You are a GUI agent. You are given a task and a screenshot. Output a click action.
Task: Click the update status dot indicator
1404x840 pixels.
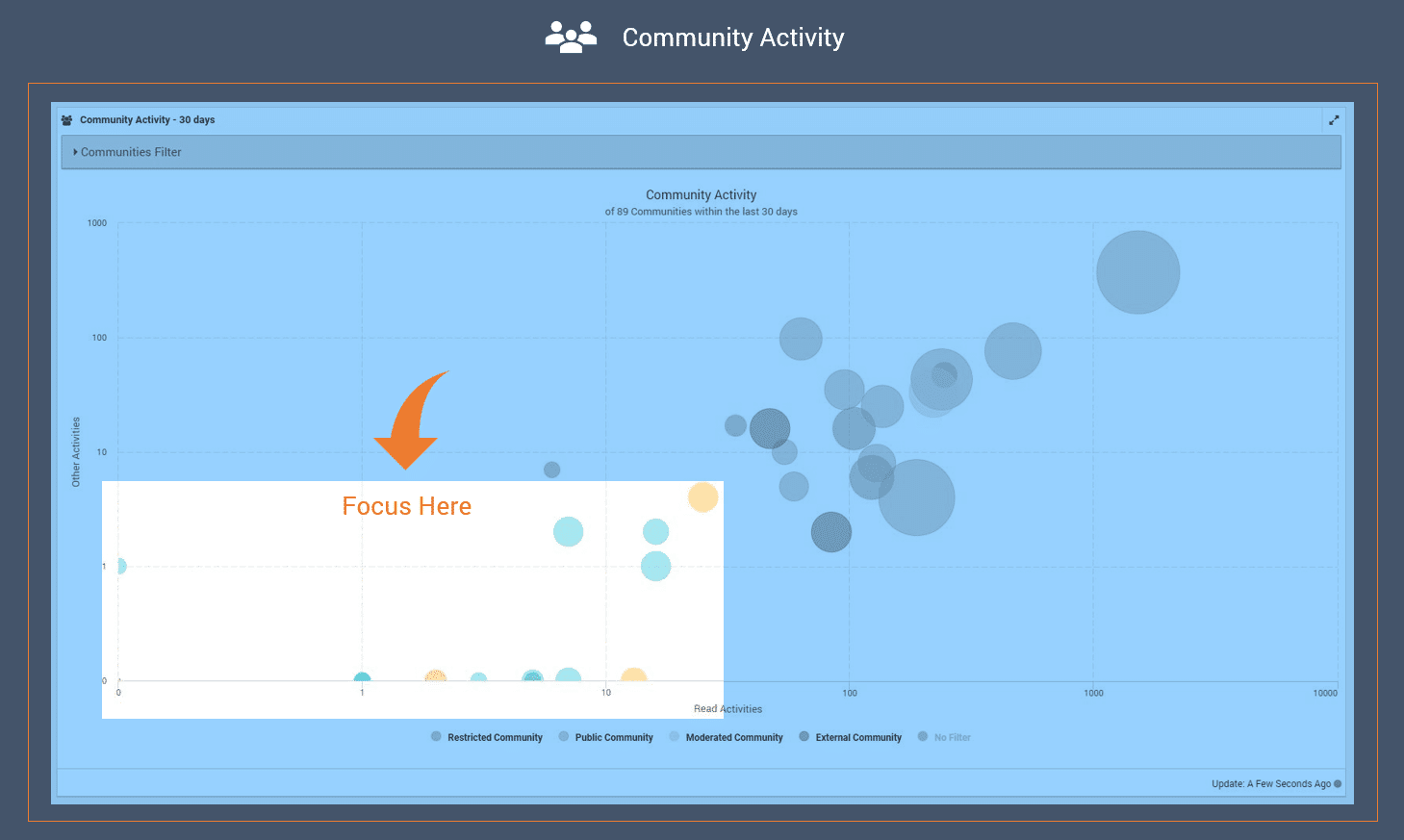click(x=1338, y=783)
